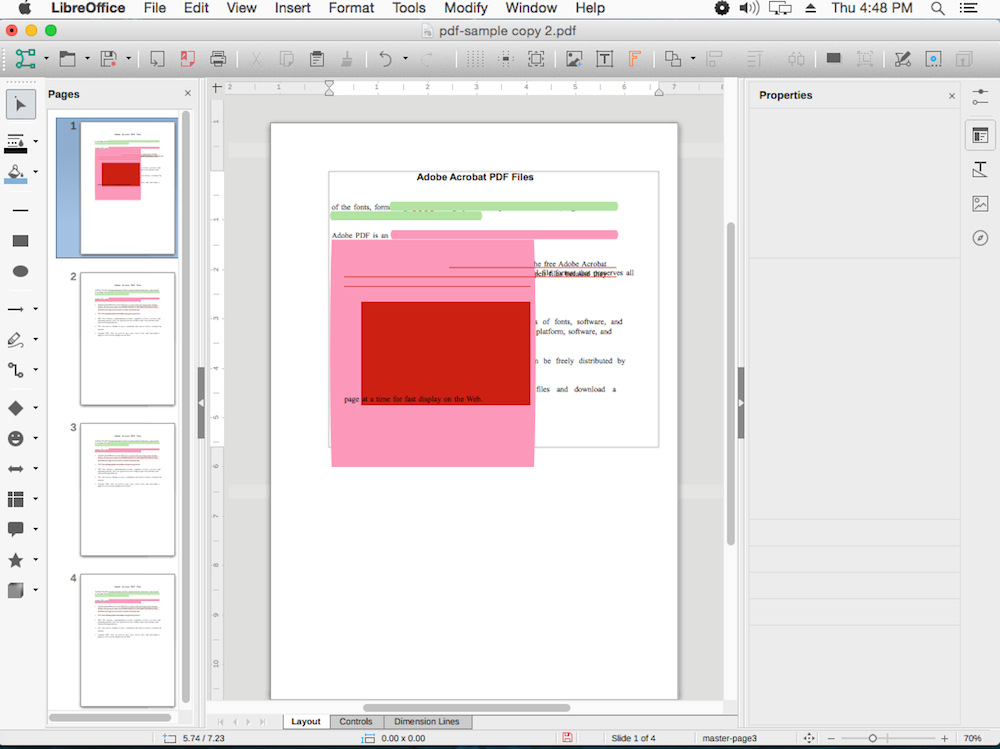Toggle the Edit Points icon

(x=902, y=59)
